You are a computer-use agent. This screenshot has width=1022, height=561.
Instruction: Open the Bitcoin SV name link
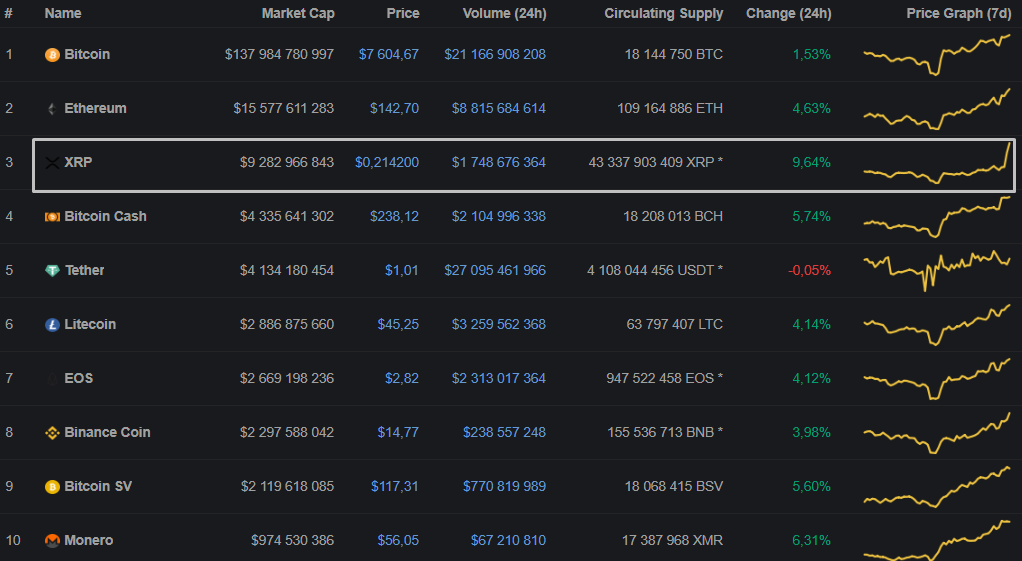pos(98,487)
